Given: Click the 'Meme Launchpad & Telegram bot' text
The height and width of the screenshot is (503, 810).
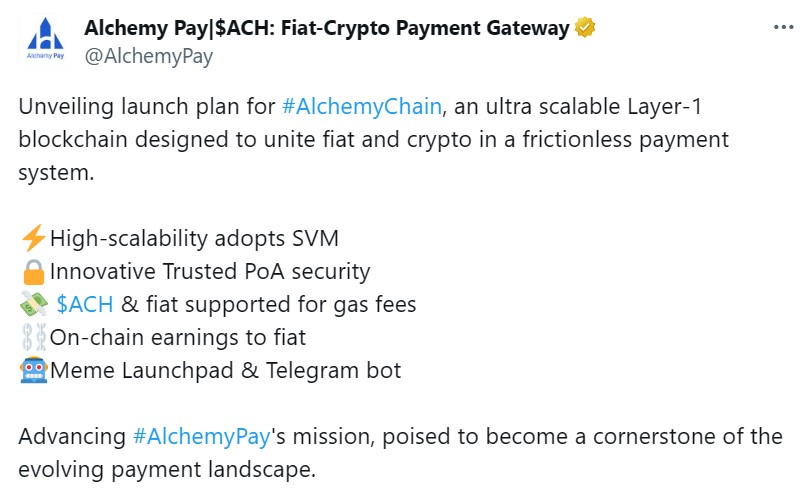Looking at the screenshot, I should pyautogui.click(x=225, y=370).
